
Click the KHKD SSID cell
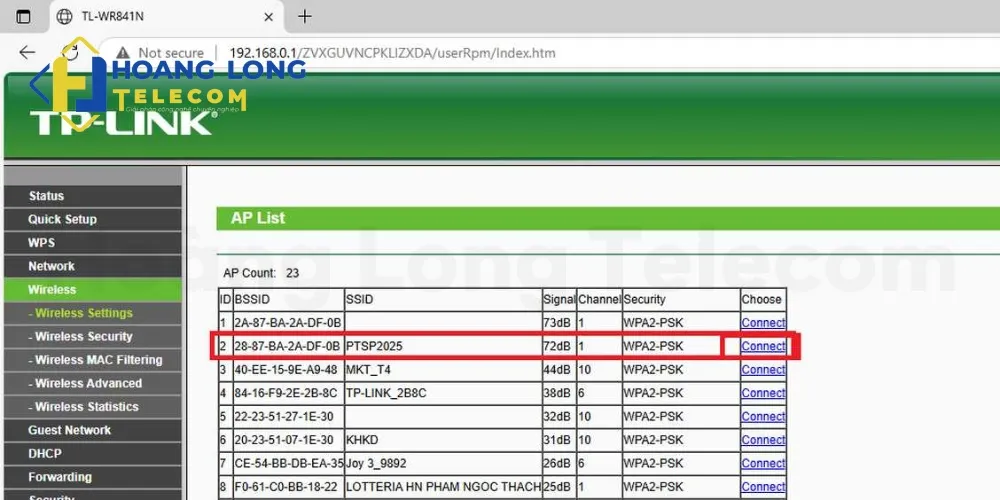click(443, 440)
